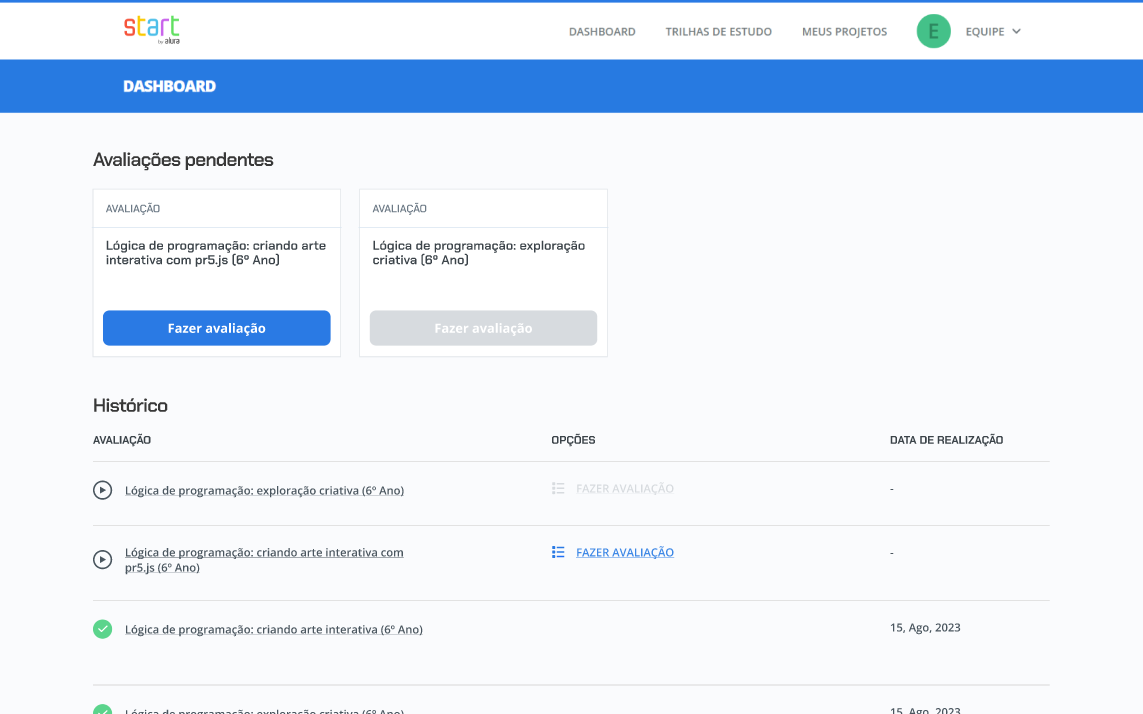
Task: Go to Trilhas de Estudo
Action: pos(718,32)
